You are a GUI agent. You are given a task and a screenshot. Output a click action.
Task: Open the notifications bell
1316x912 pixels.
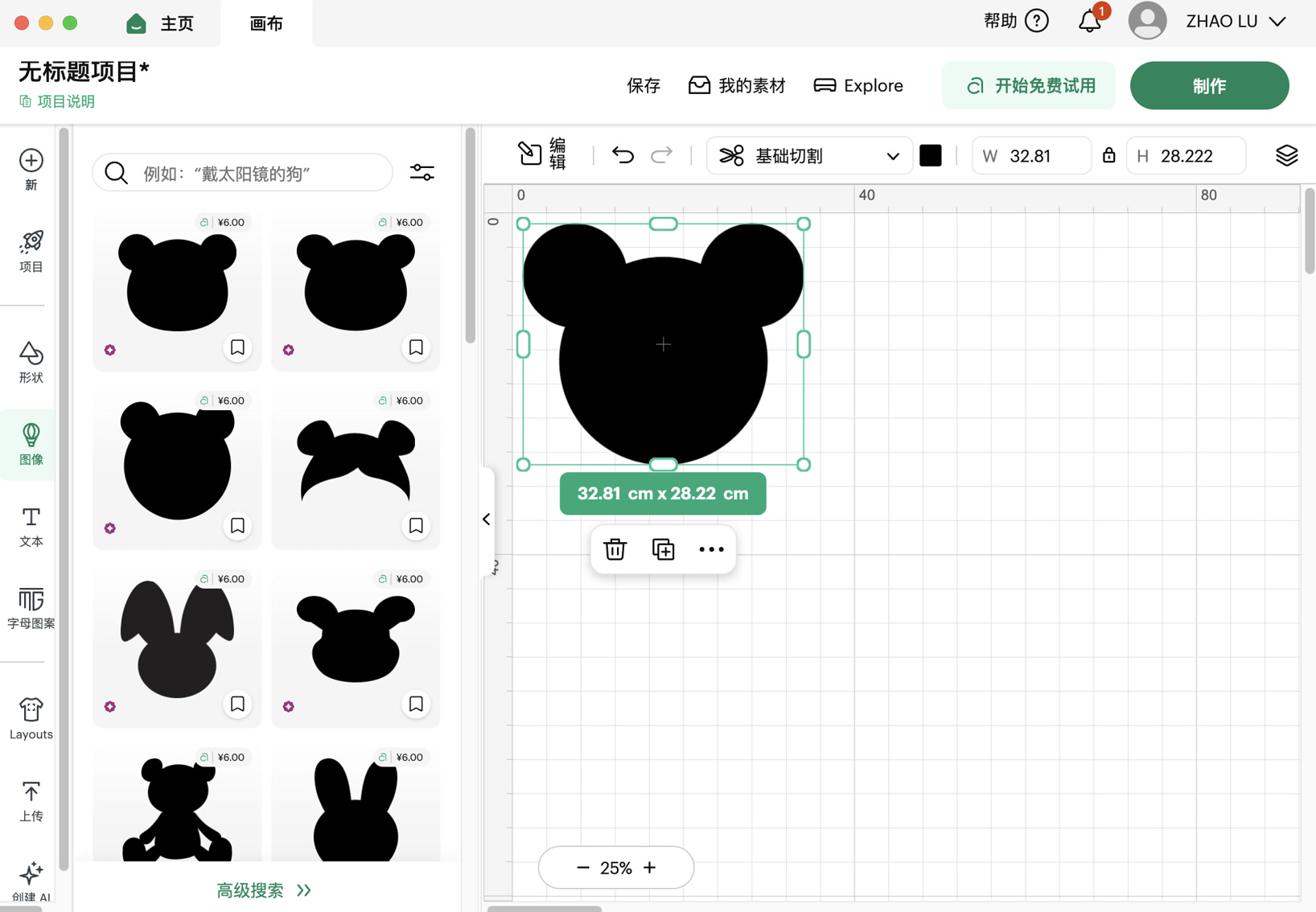tap(1091, 20)
